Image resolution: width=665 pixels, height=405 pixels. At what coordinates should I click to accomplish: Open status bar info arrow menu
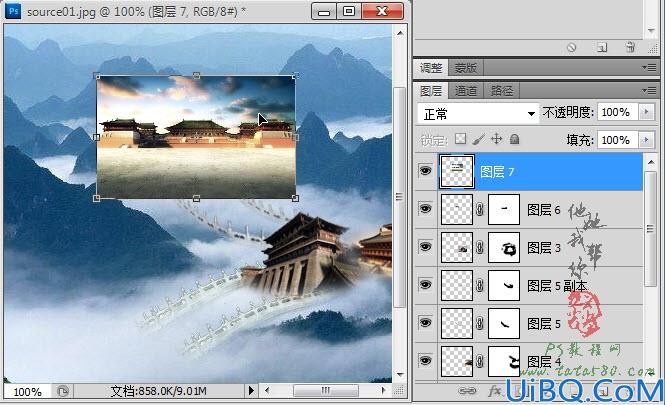(x=251, y=390)
